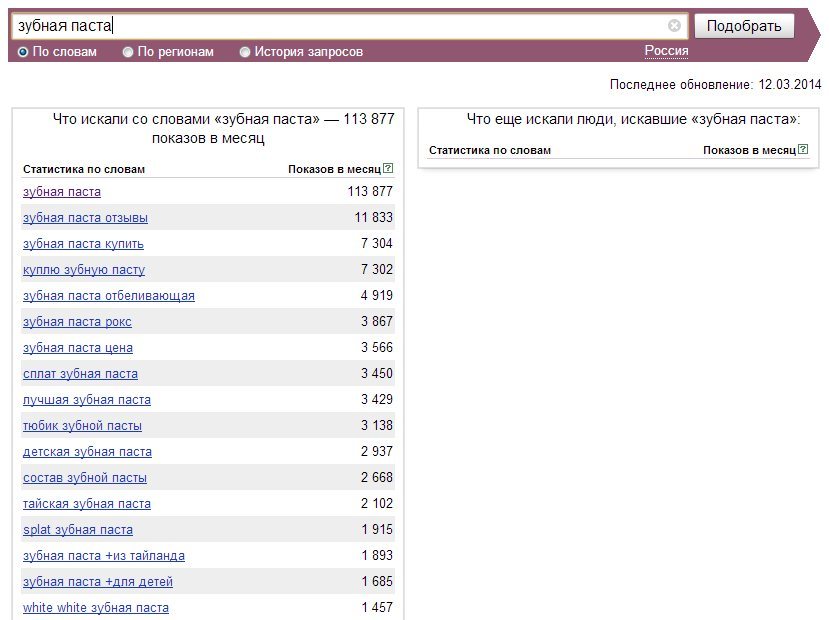Screen dimensions: 829x620
Task: Click the 'Подобрать' button
Action: pos(744,26)
